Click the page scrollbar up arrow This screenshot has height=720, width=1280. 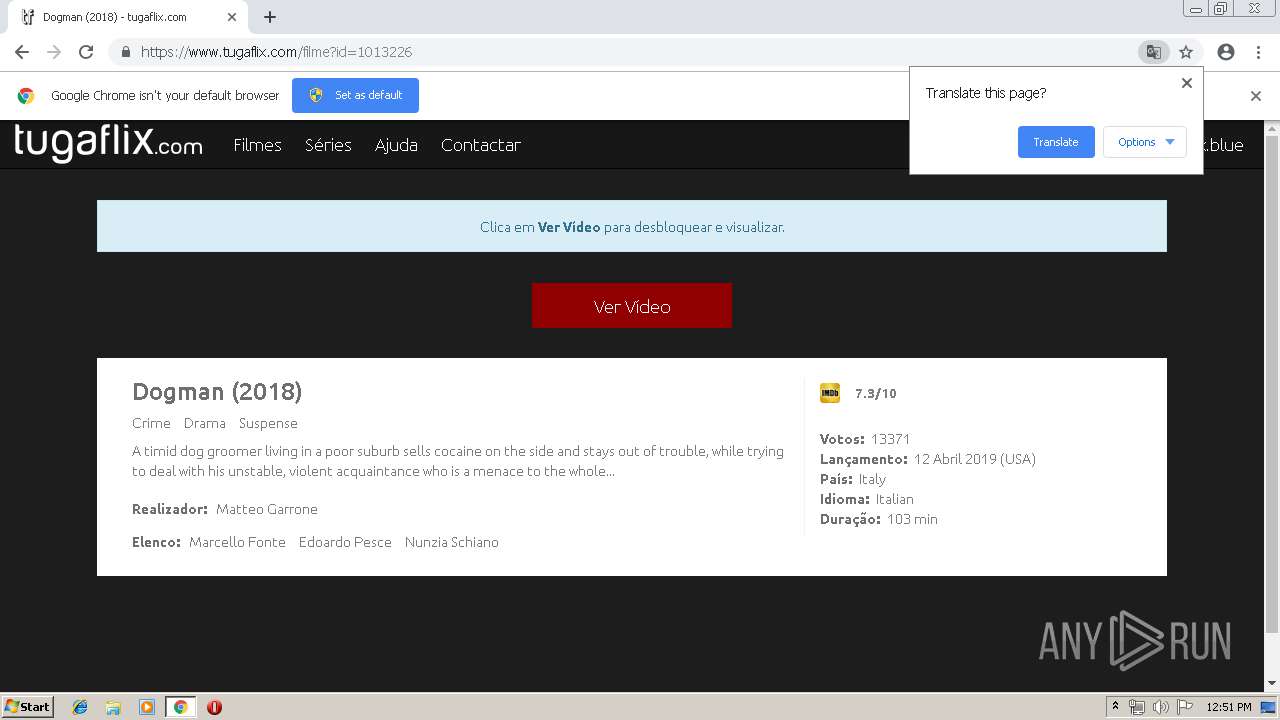pos(1272,128)
